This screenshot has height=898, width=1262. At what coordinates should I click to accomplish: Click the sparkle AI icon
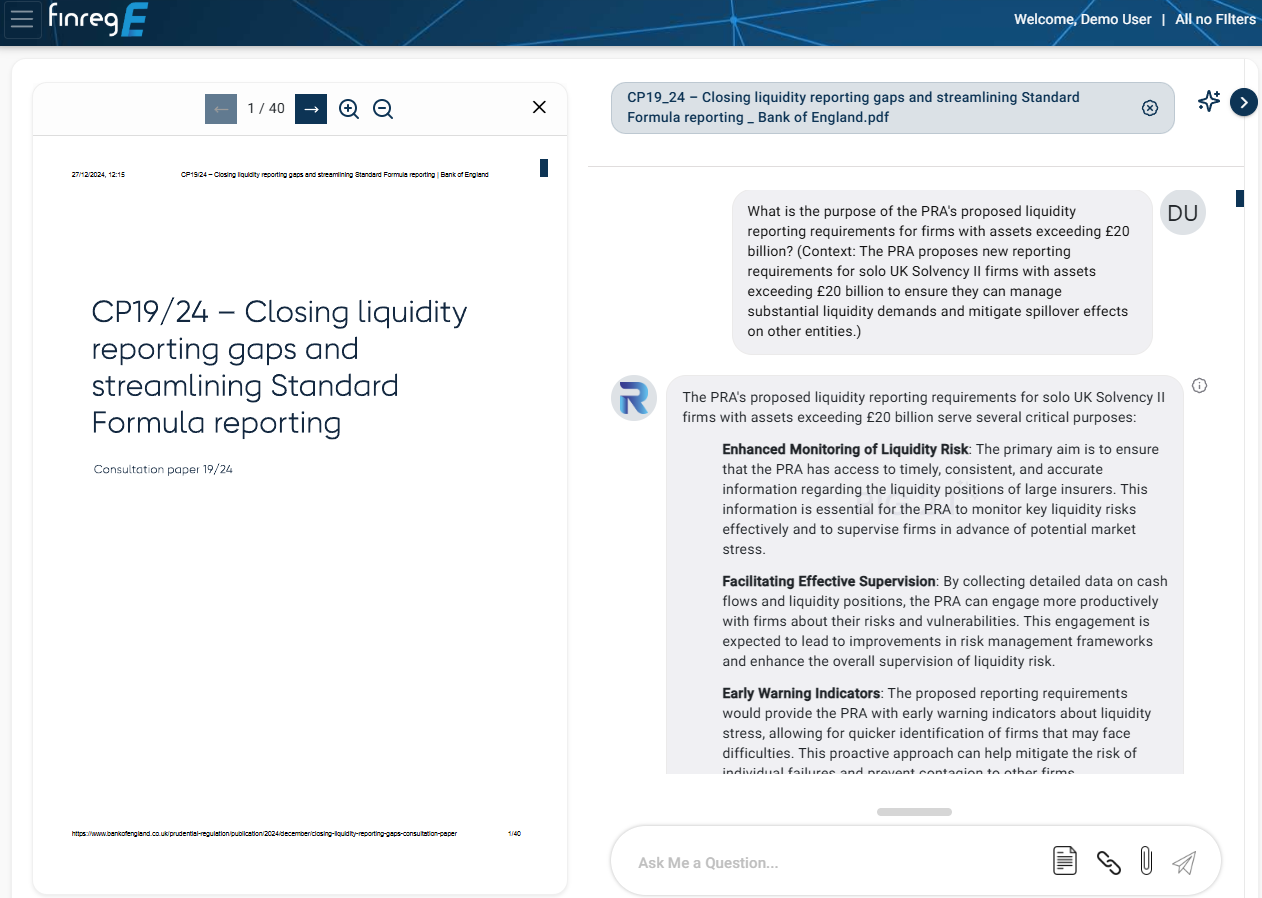[1209, 101]
